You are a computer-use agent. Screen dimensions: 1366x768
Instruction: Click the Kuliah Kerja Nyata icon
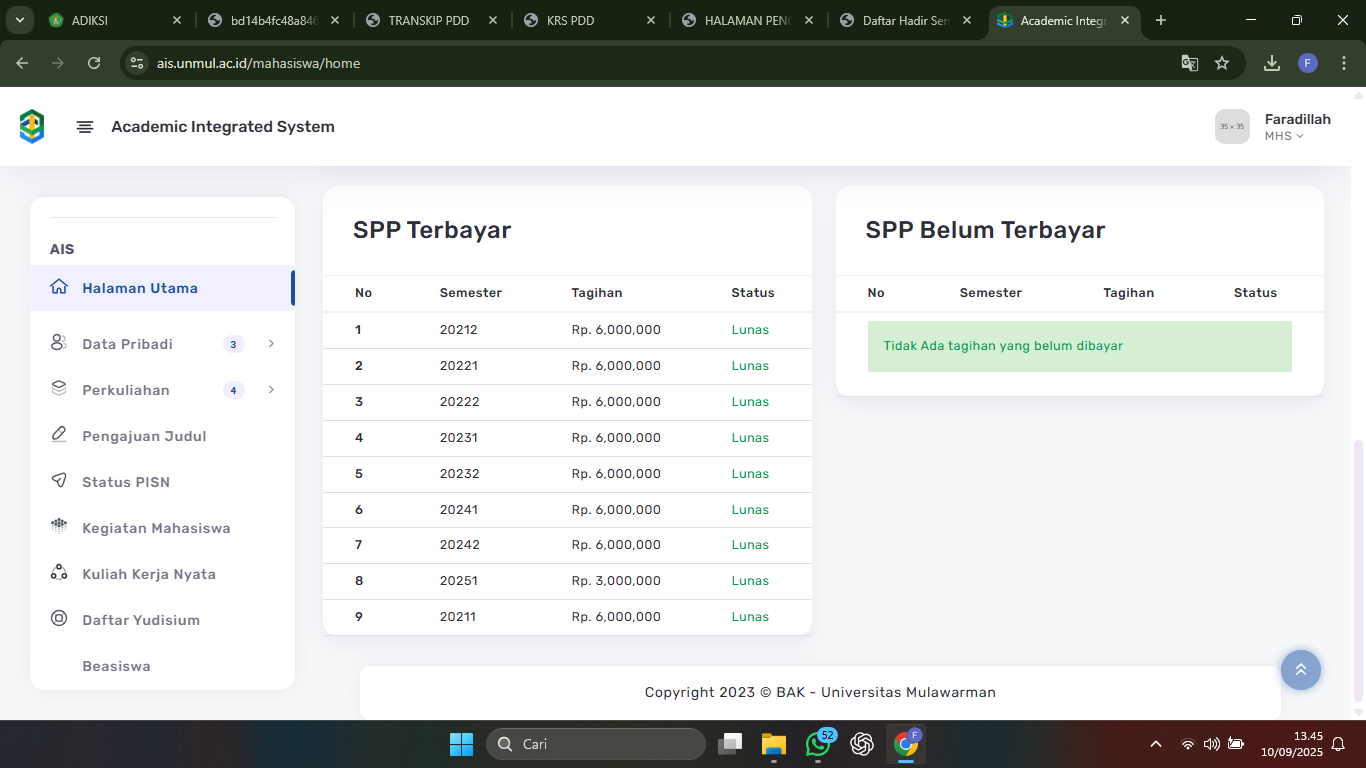59,573
